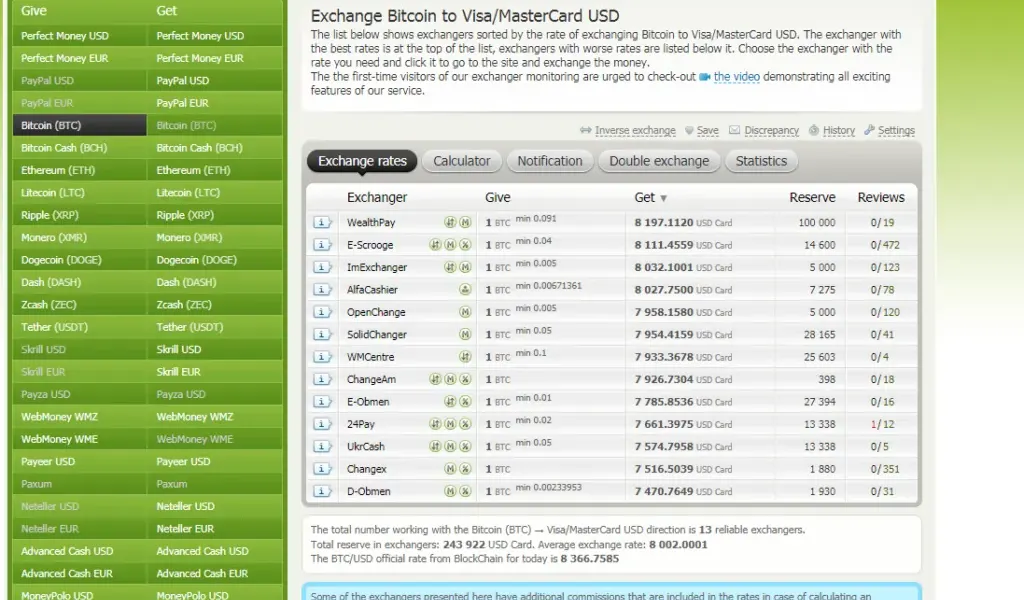Open the D-Obmen exchanger name
Viewport: 1024px width, 600px height.
click(x=368, y=491)
